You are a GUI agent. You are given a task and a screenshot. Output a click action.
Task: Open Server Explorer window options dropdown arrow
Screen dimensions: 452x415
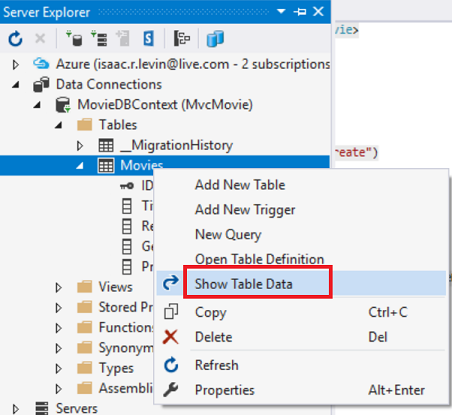pyautogui.click(x=281, y=11)
